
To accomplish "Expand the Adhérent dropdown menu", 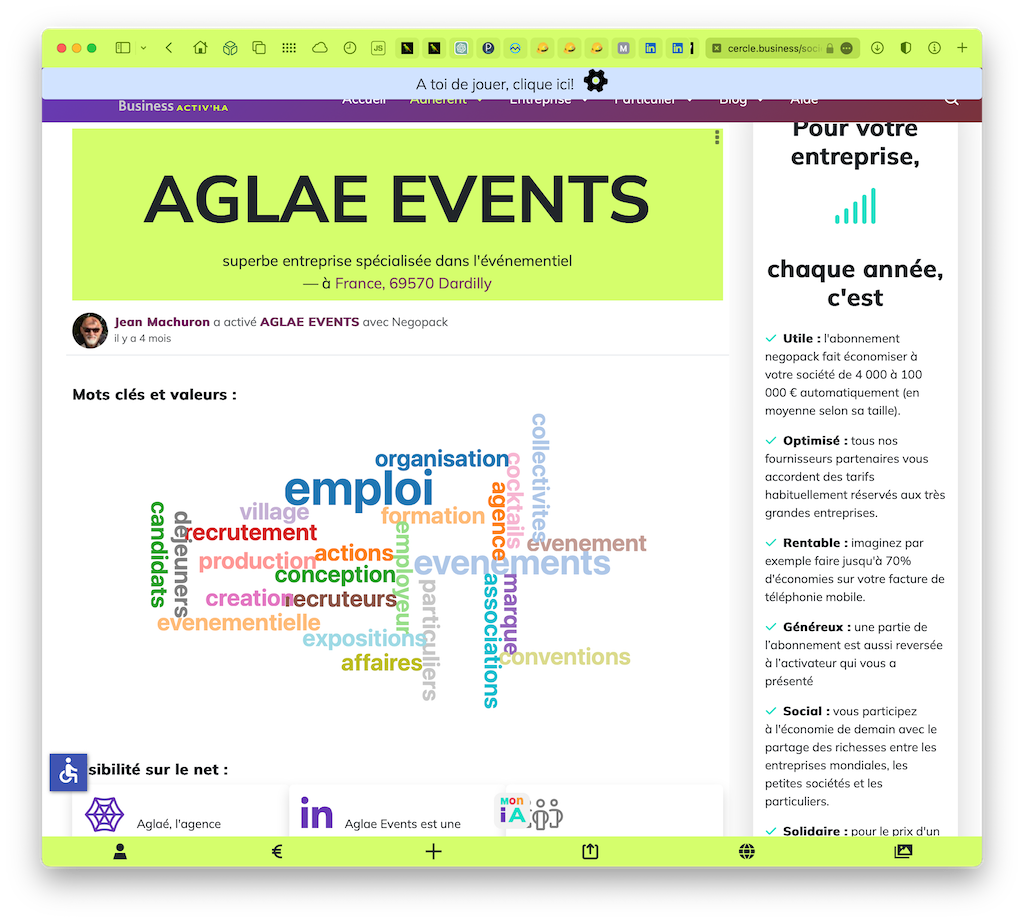I will coord(447,101).
